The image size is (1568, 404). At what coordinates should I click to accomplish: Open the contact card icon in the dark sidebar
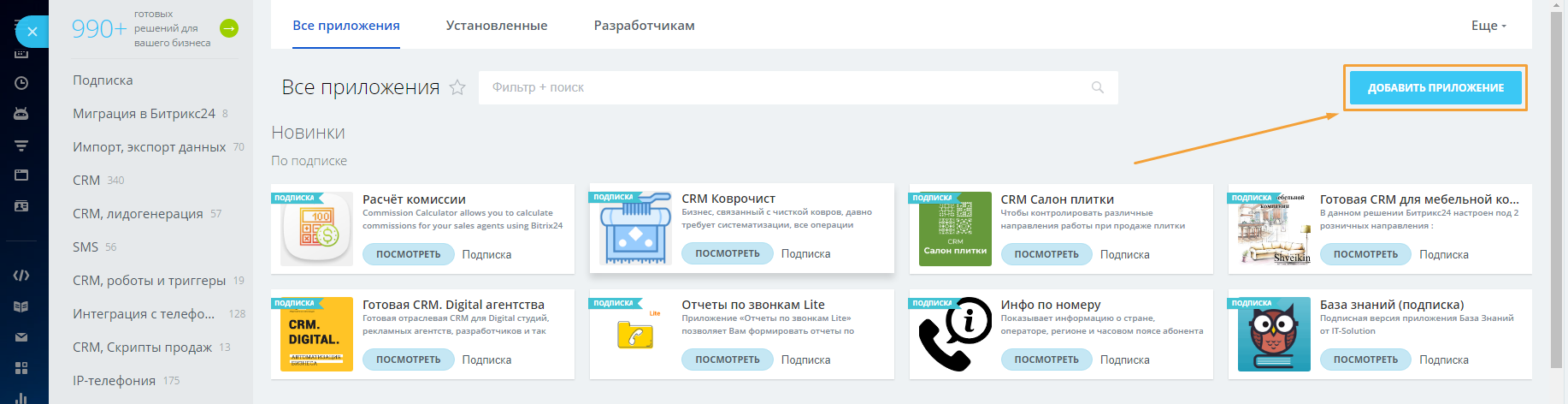tap(21, 206)
